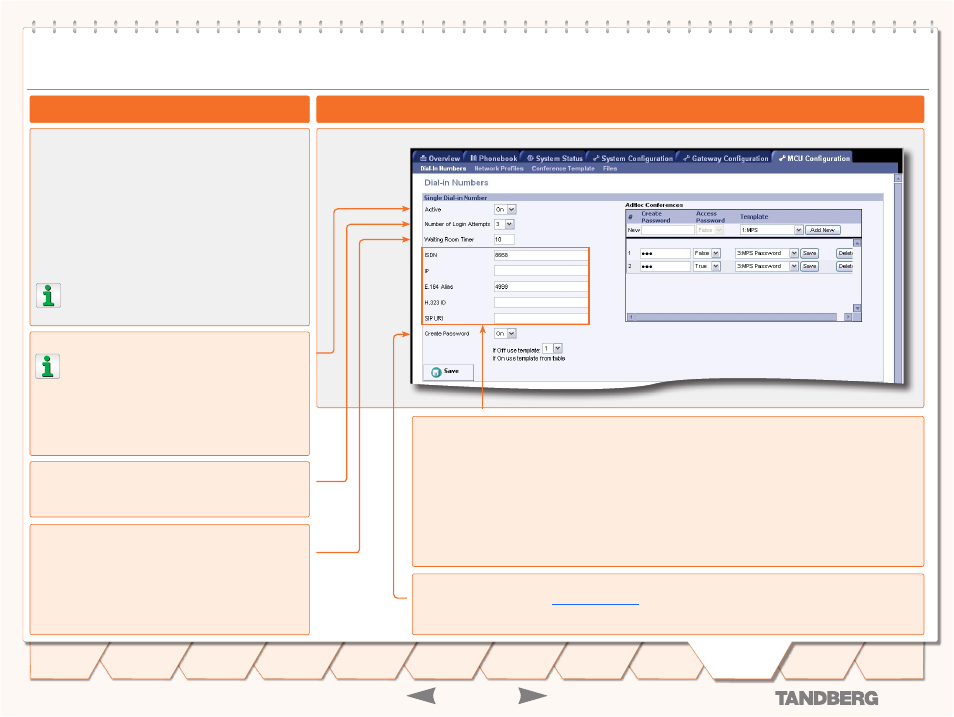The height and width of the screenshot is (717, 954).
Task: Click the Ad Hoc table scroll-down arrow
Action: click(x=857, y=309)
